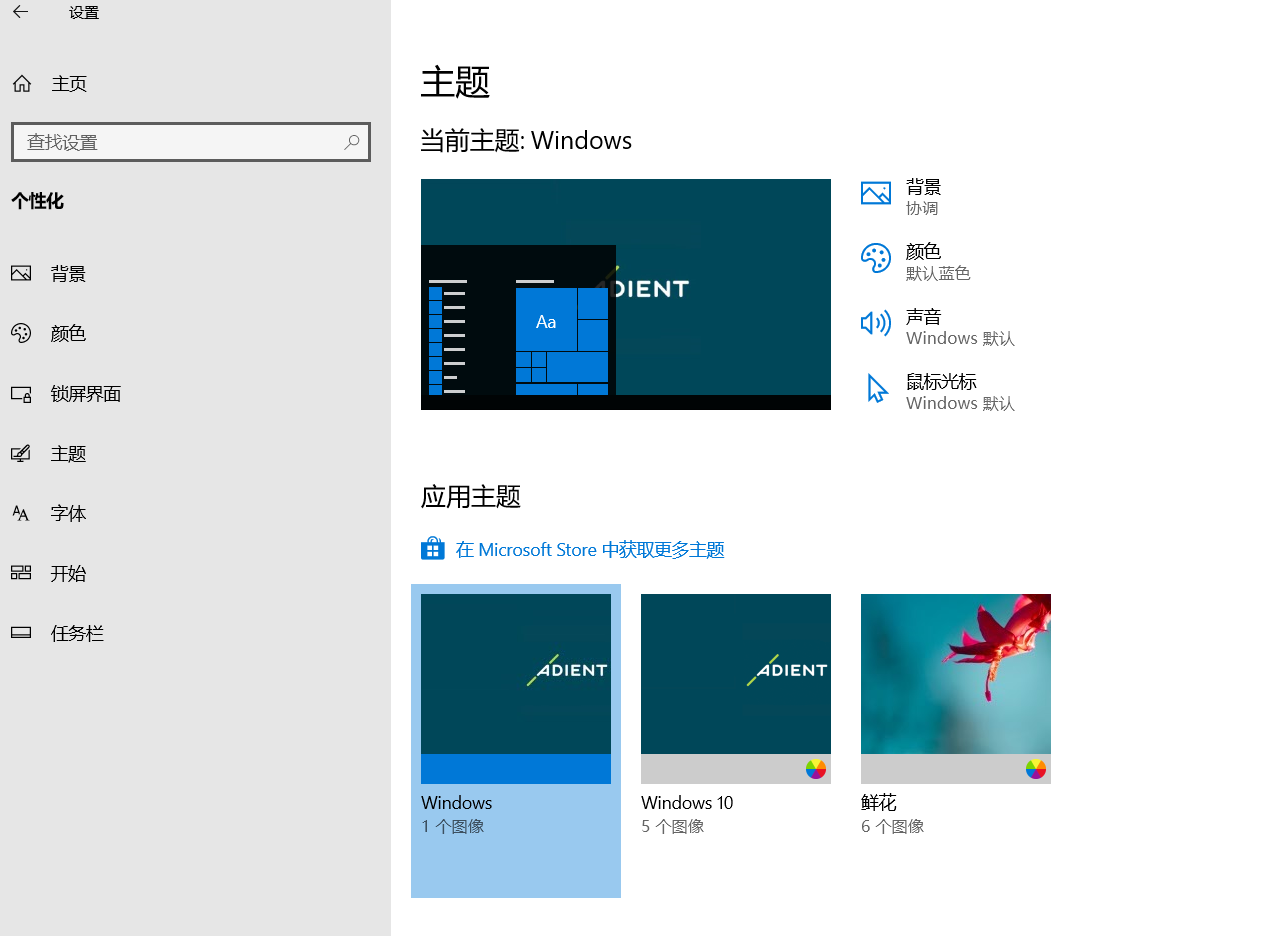Click the Home house icon
1266x936 pixels.
click(x=21, y=84)
